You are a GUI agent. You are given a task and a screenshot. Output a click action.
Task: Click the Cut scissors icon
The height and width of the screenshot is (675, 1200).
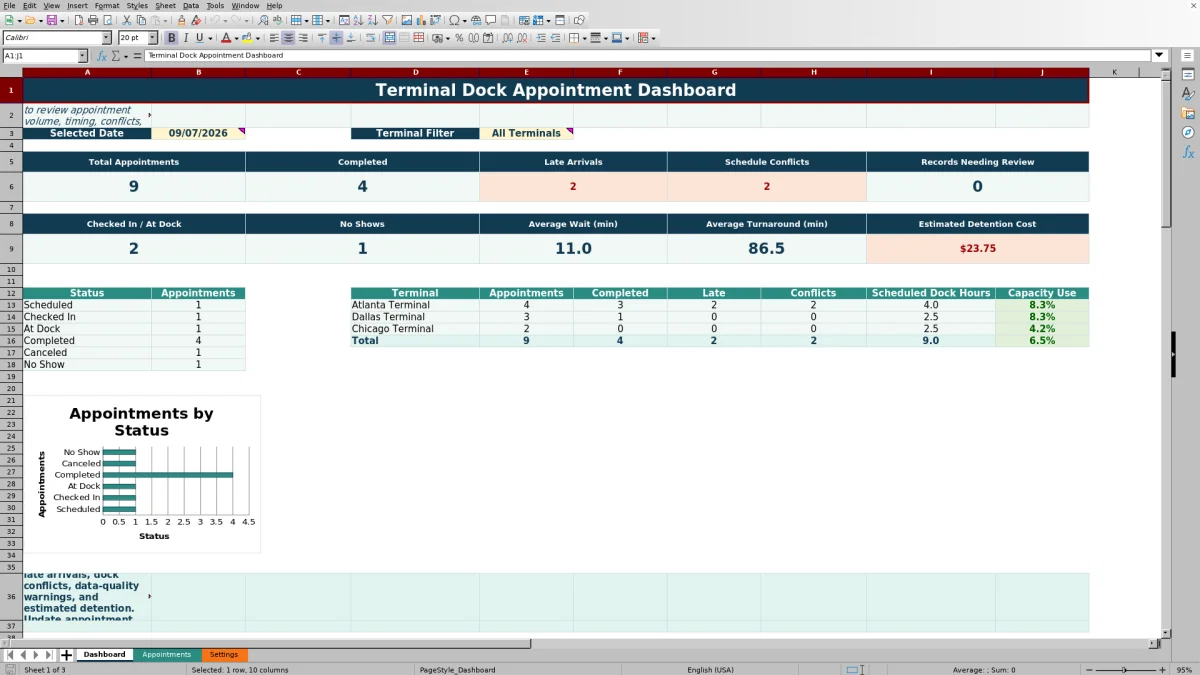[x=127, y=20]
